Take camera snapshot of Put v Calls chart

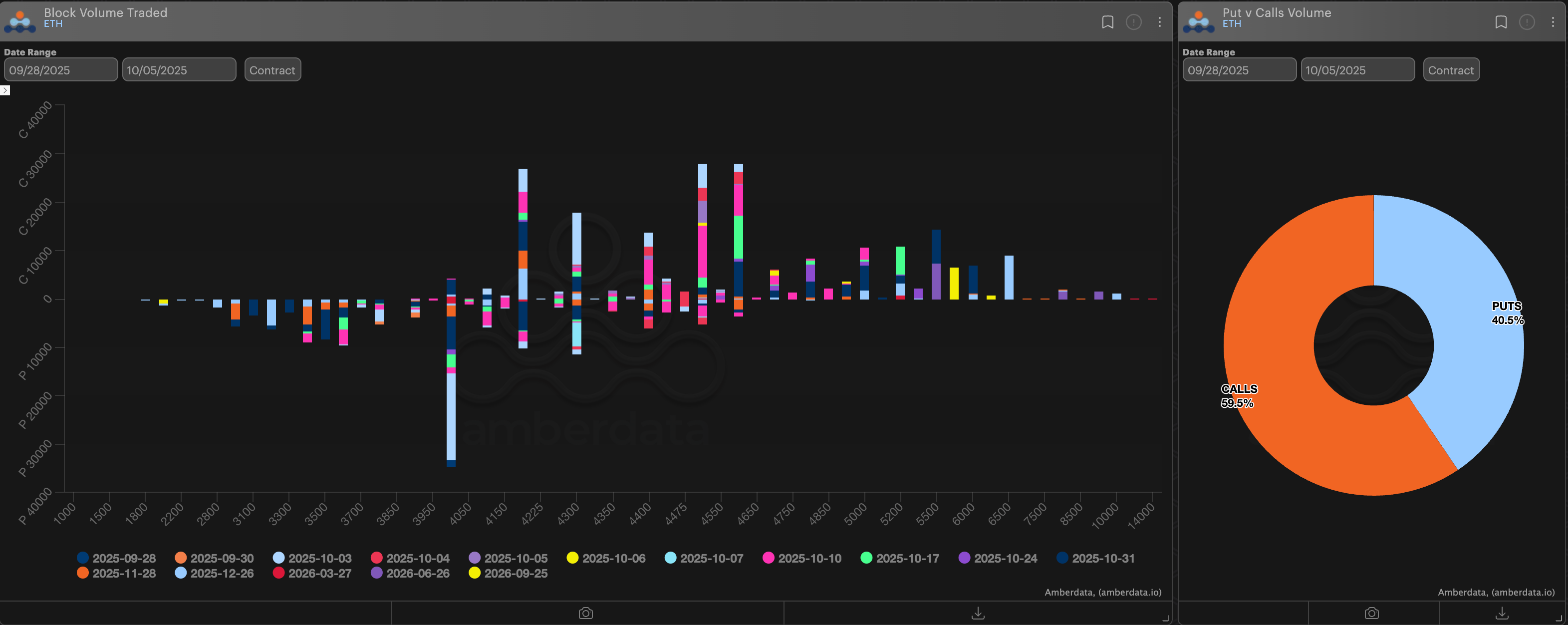click(x=1371, y=613)
